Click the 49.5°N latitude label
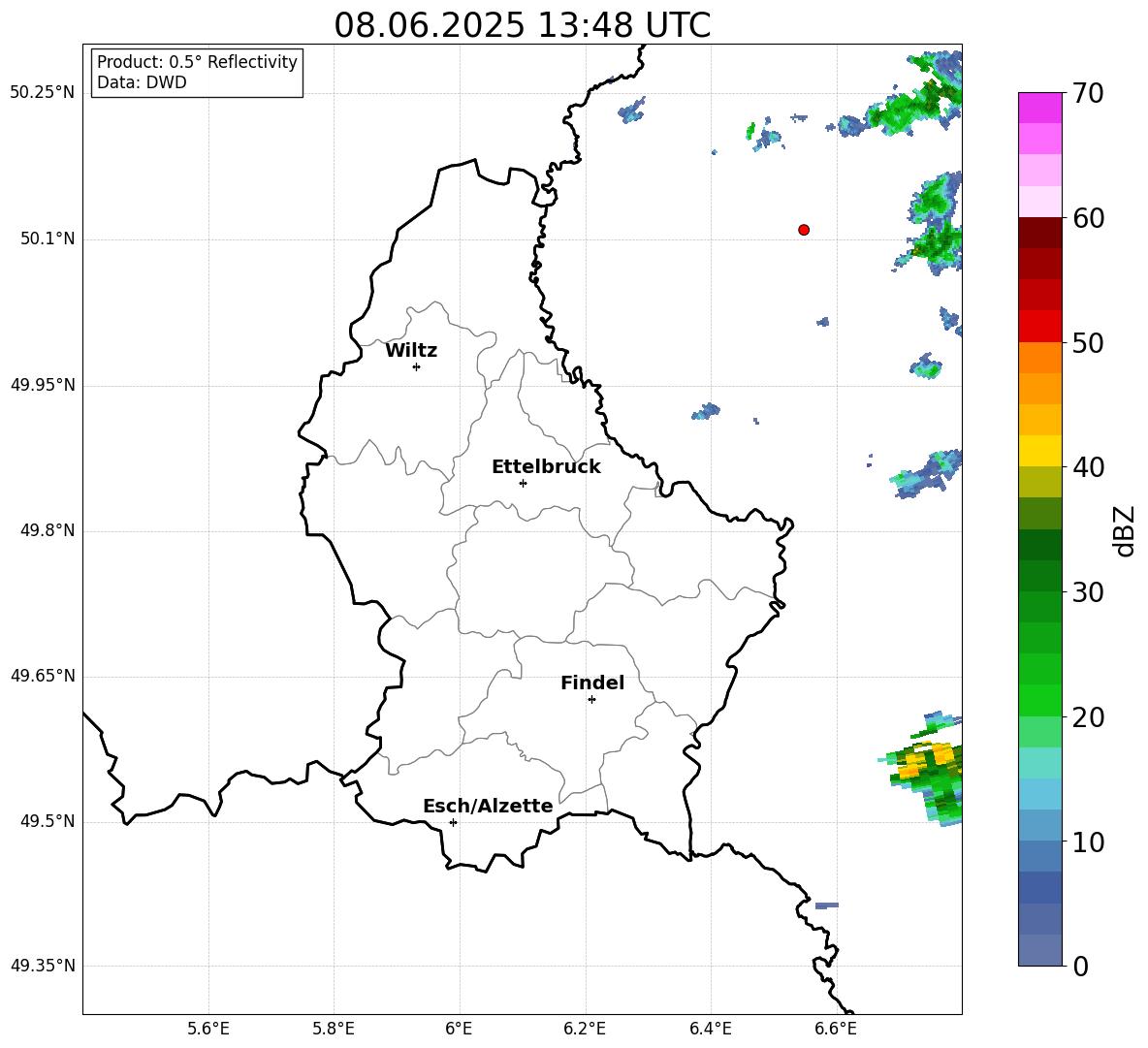The height and width of the screenshot is (1048, 1148). (x=48, y=821)
